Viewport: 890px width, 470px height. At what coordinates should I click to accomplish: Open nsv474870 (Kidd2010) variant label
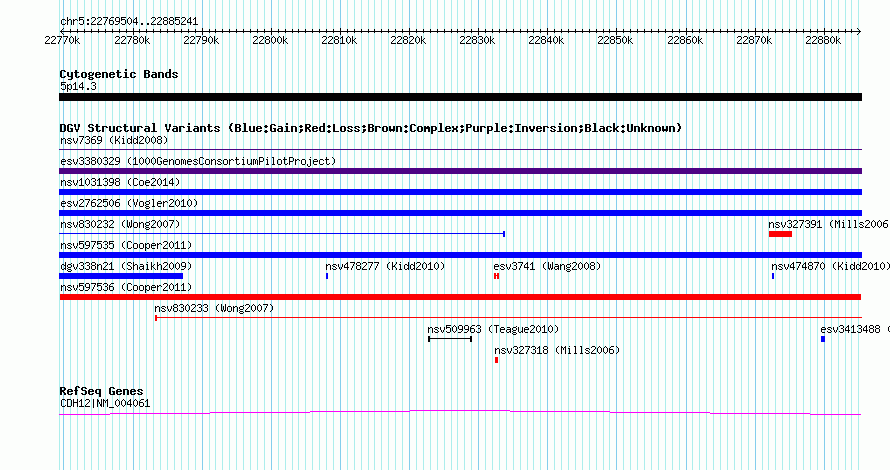pos(830,266)
